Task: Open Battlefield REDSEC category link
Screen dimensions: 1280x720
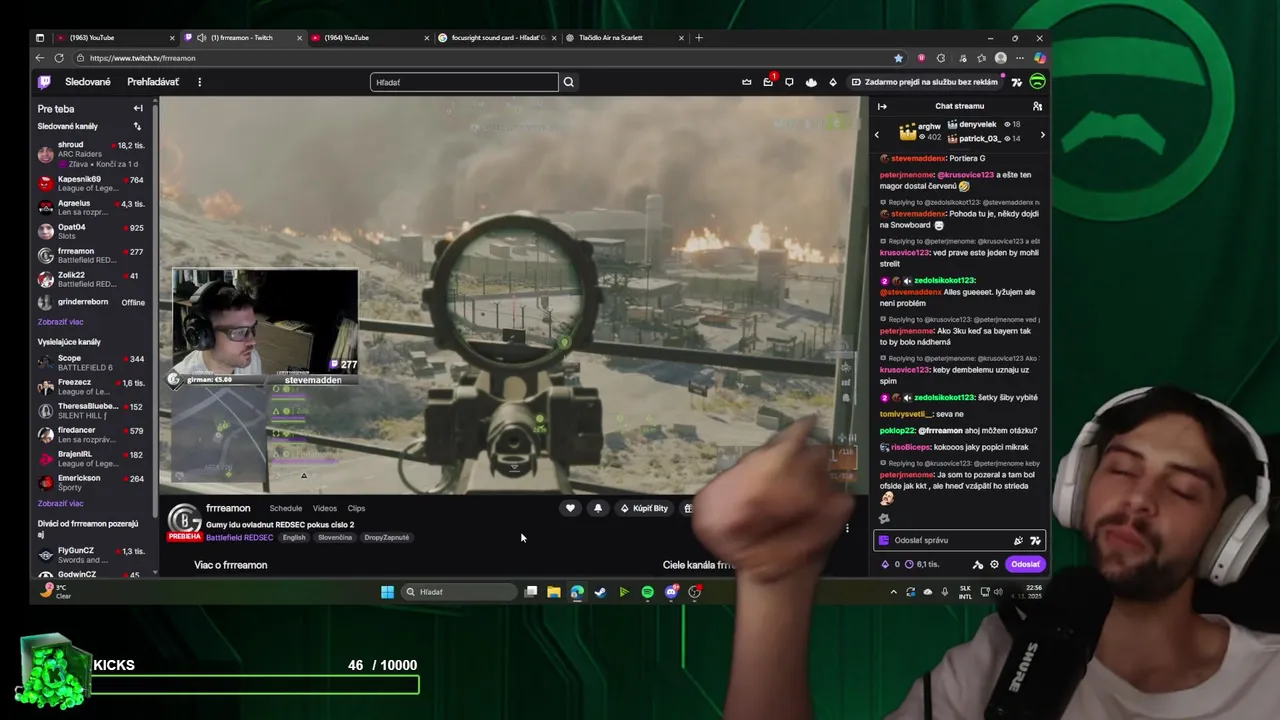Action: (239, 537)
